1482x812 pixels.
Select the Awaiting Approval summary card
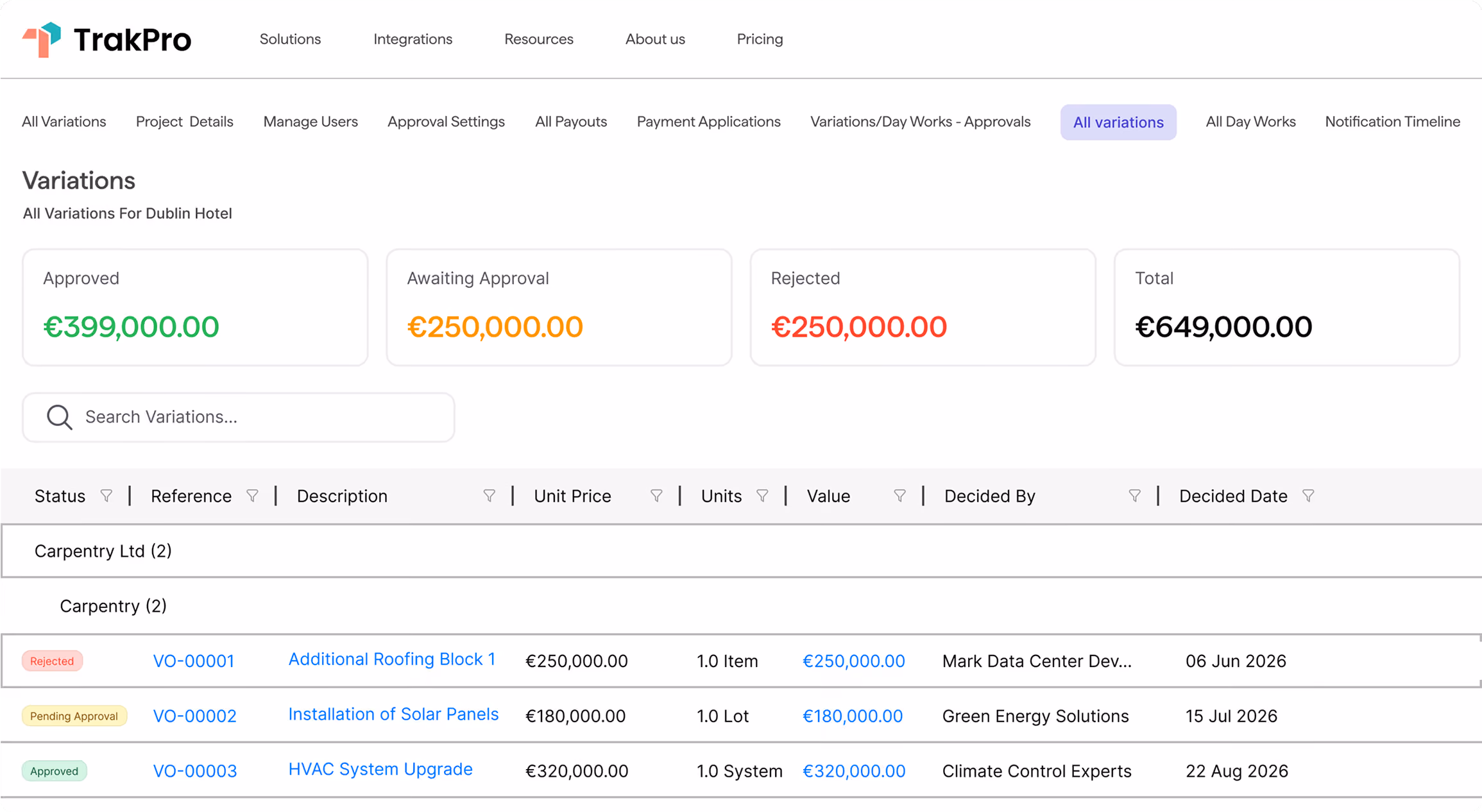tap(559, 308)
